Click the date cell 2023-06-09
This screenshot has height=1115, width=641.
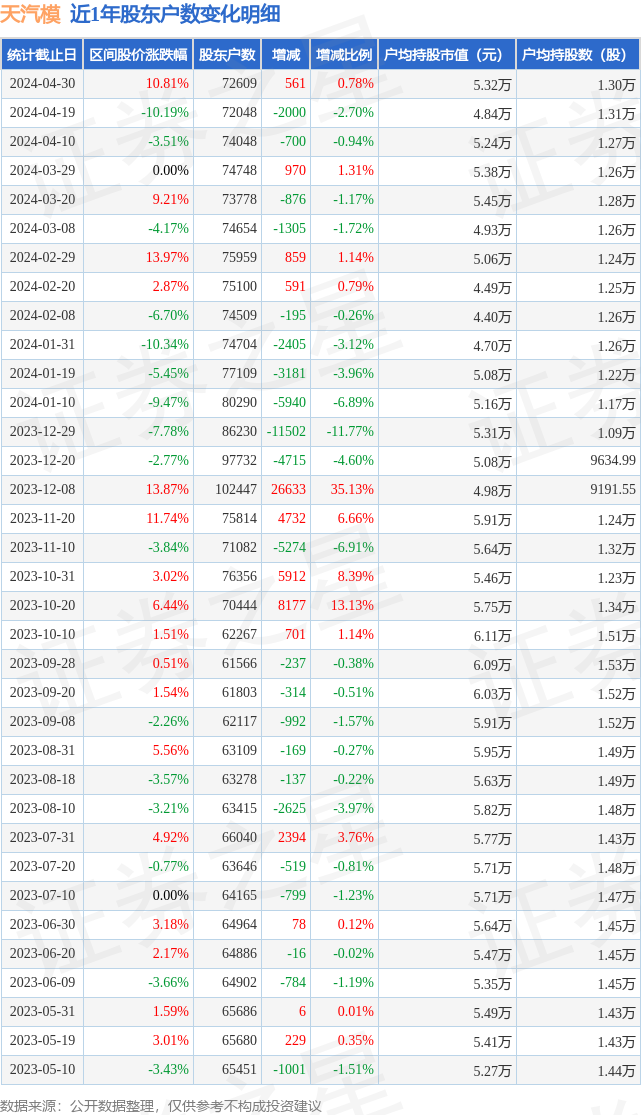42,983
